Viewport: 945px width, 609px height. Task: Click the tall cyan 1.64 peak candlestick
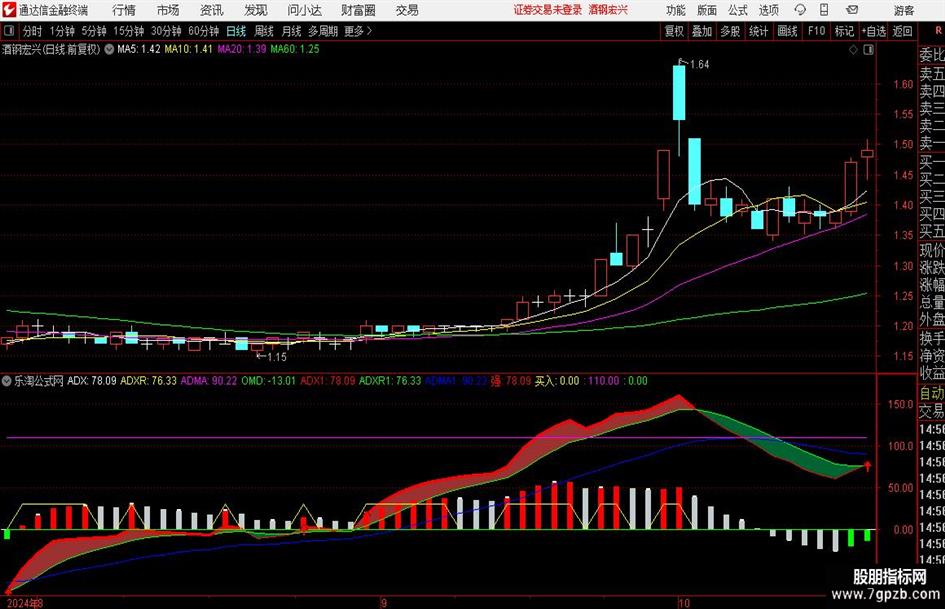[679, 92]
